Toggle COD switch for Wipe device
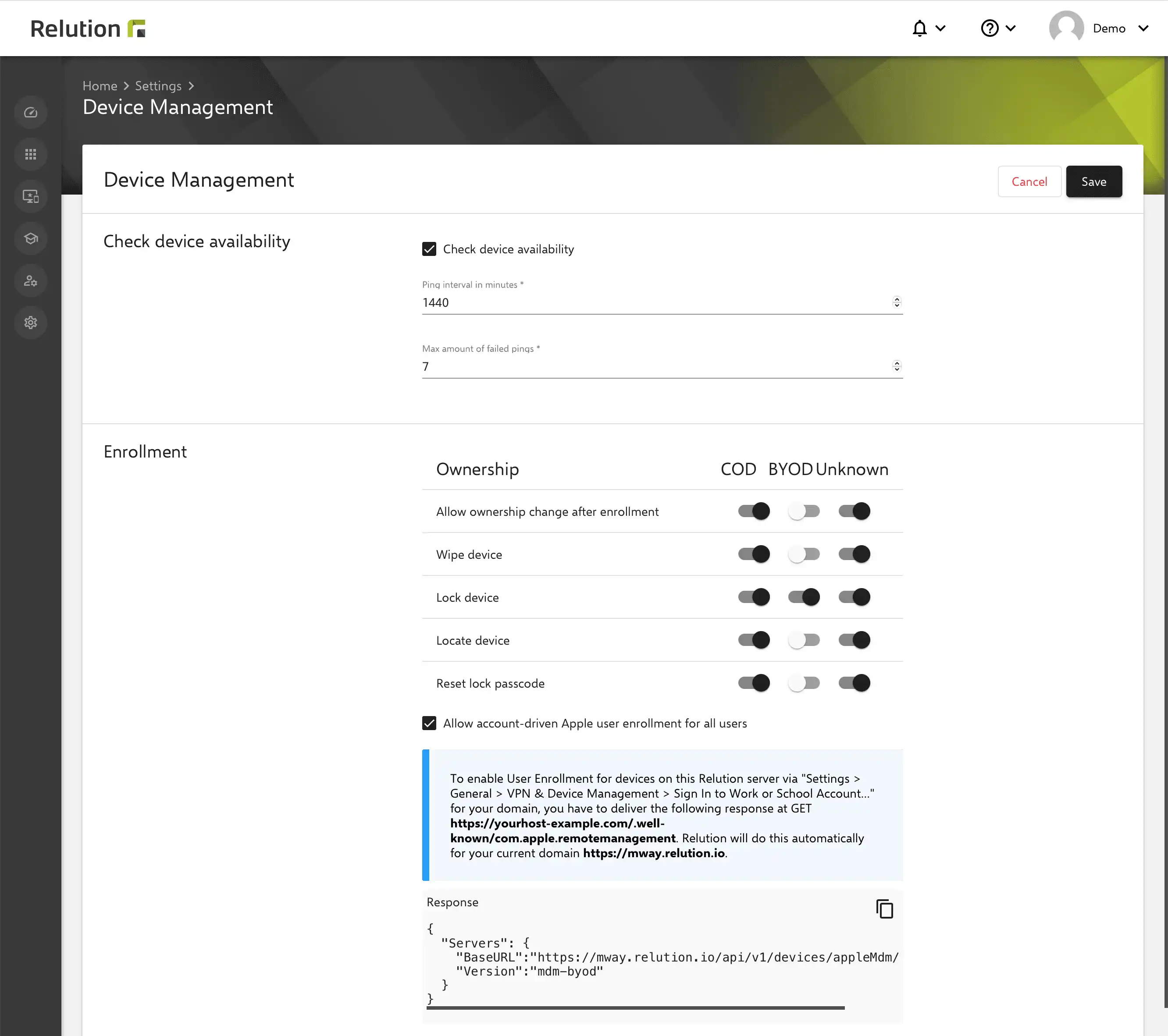 pyautogui.click(x=754, y=553)
